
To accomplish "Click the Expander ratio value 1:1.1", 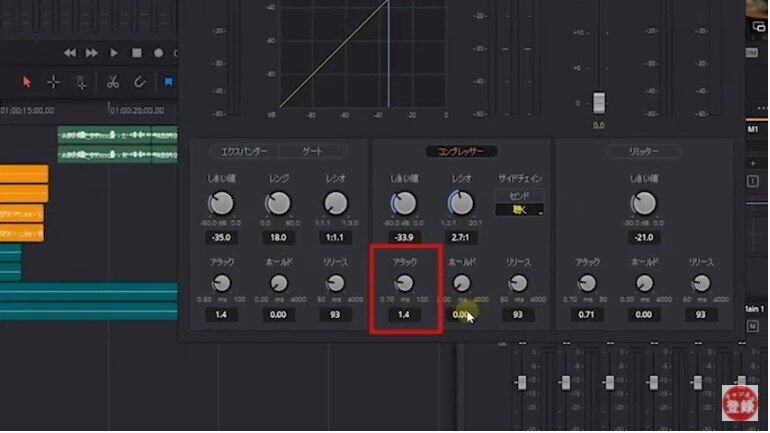I will (335, 237).
